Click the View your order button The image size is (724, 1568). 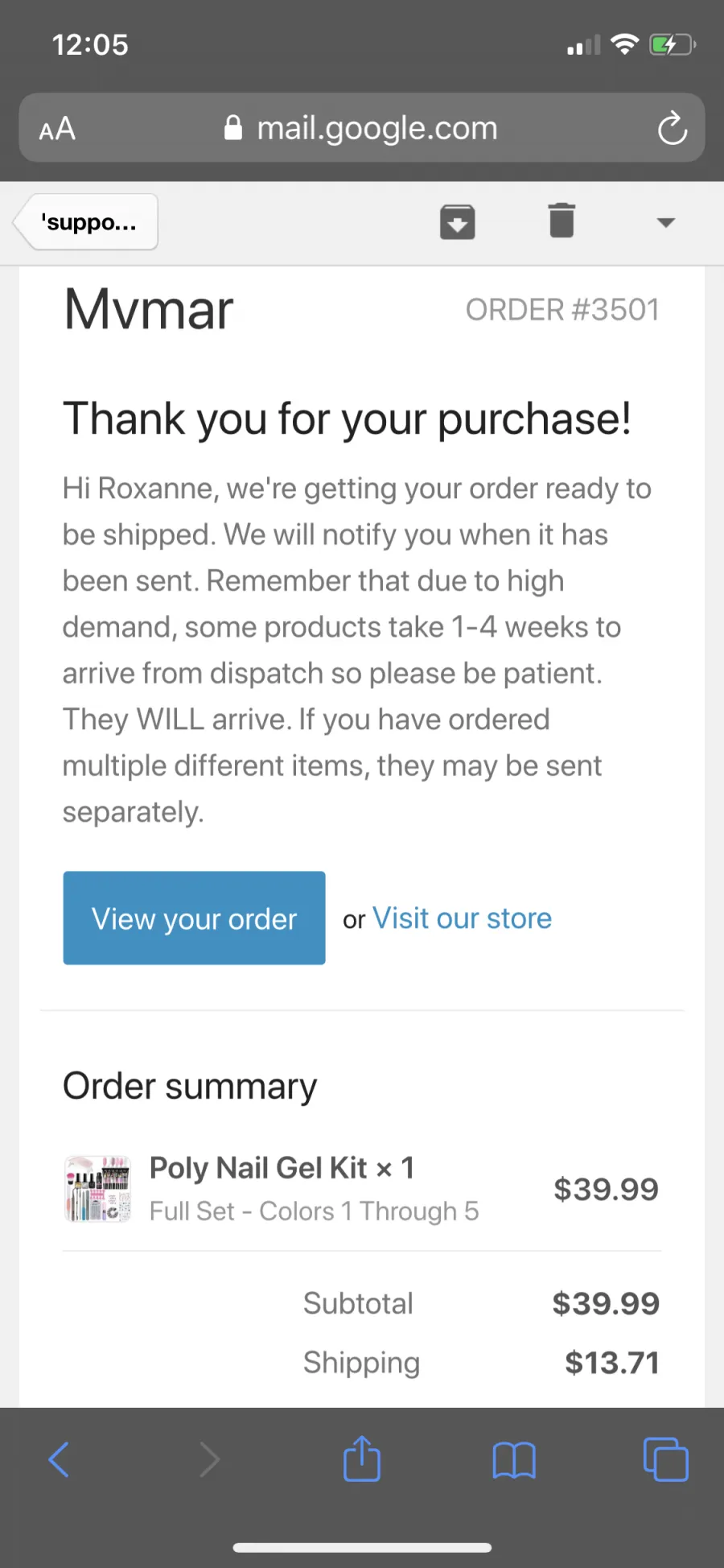click(195, 918)
